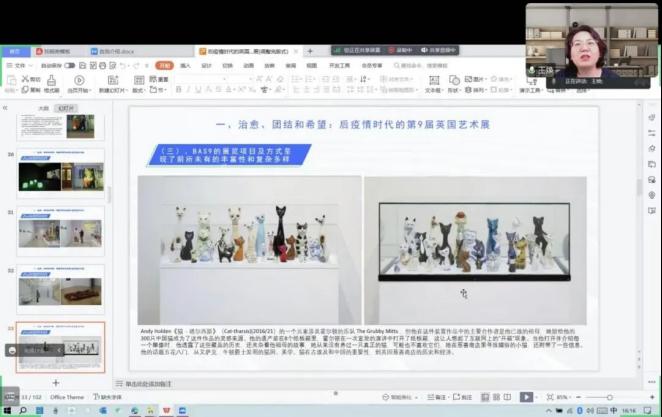
Task: Click the Arrange icon in ribbon
Action: [469, 89]
